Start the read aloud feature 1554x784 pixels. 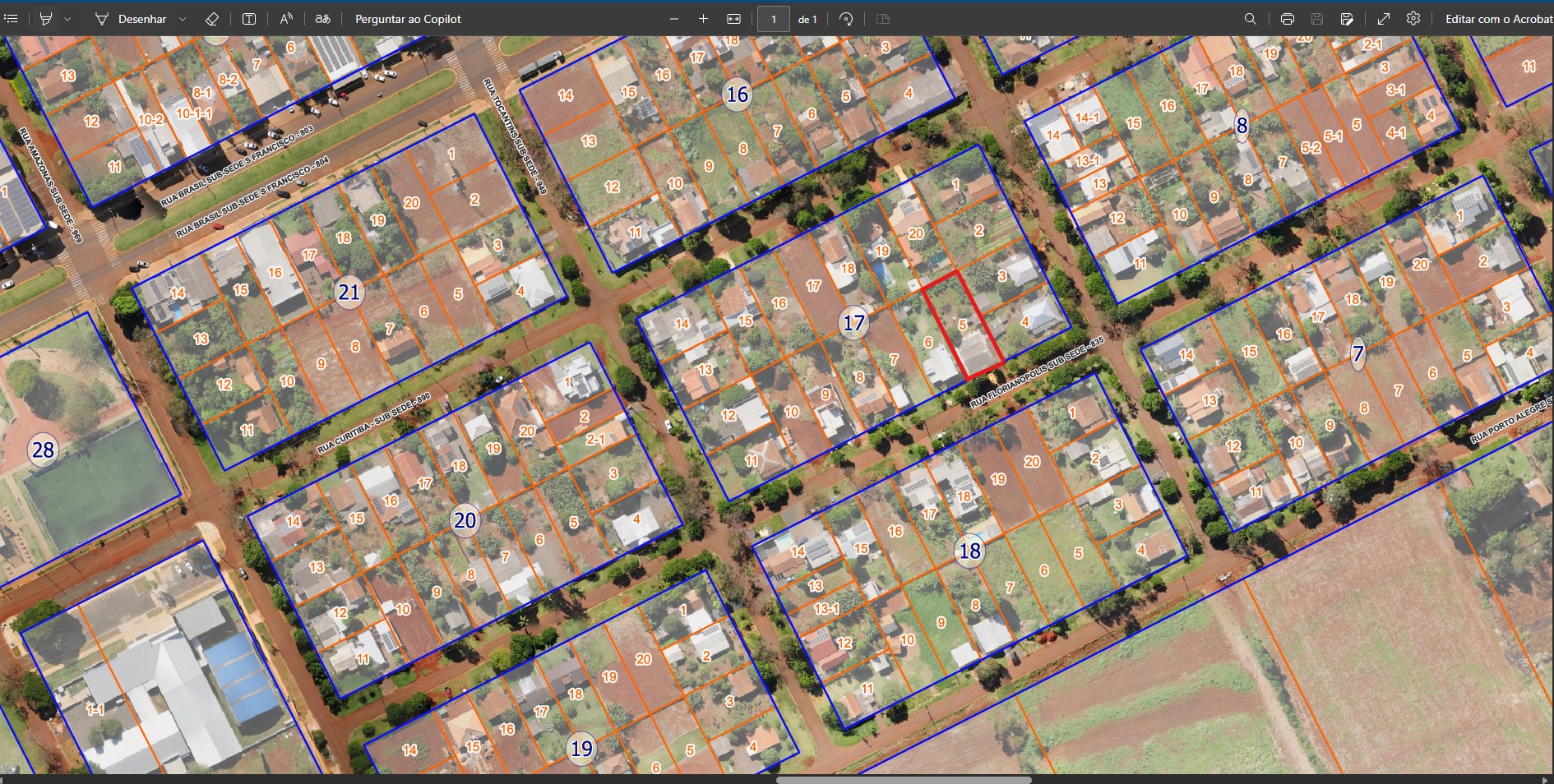[x=286, y=19]
